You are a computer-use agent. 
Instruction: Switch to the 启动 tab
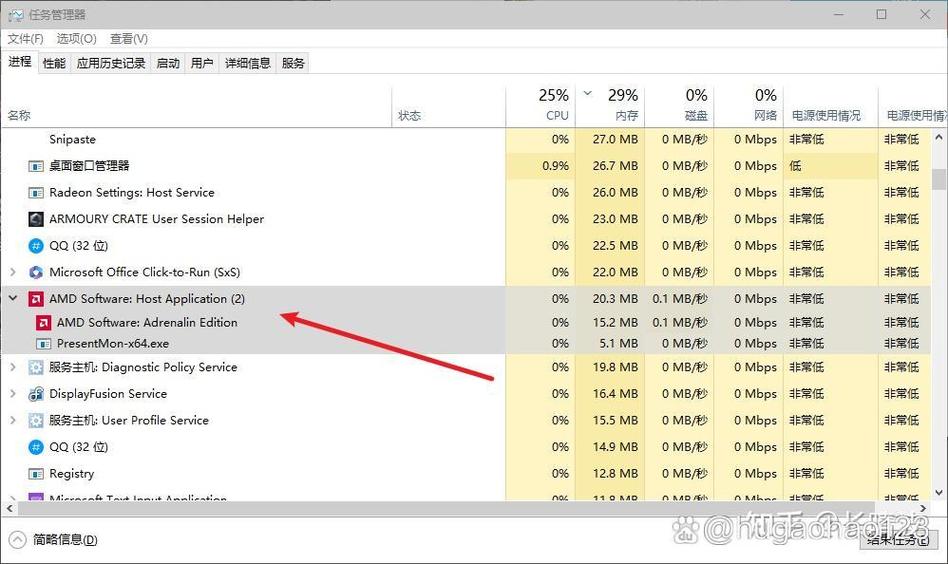click(168, 63)
